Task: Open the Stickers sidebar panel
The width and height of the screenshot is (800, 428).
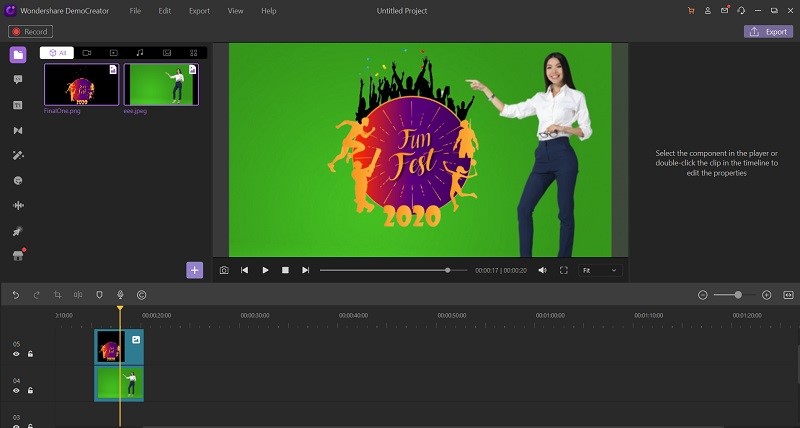Action: click(18, 181)
